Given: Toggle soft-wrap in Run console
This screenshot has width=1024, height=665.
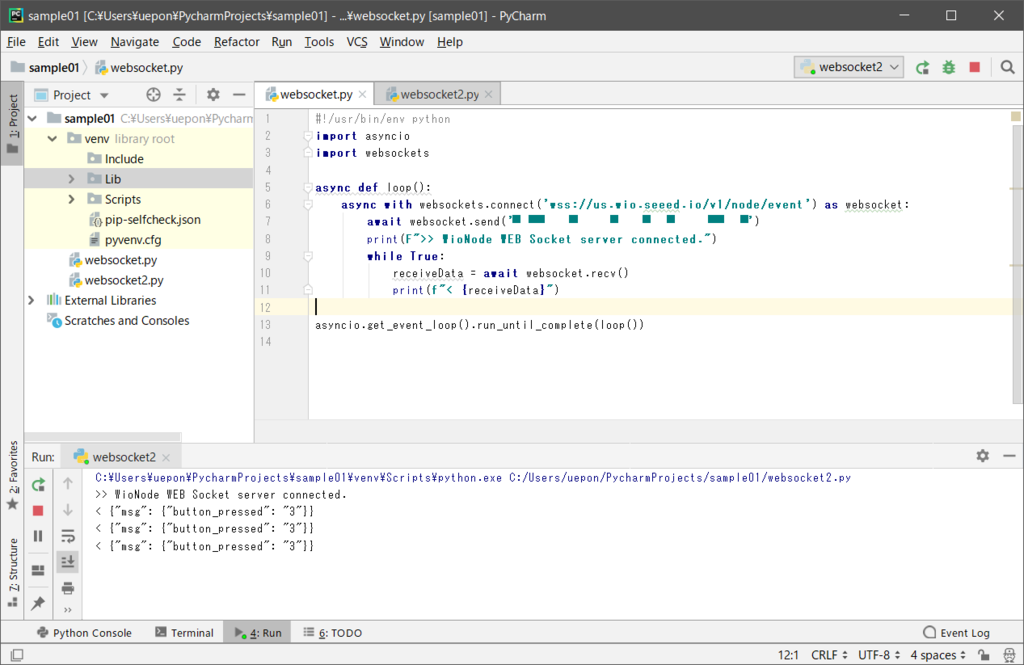Looking at the screenshot, I should pyautogui.click(x=68, y=536).
